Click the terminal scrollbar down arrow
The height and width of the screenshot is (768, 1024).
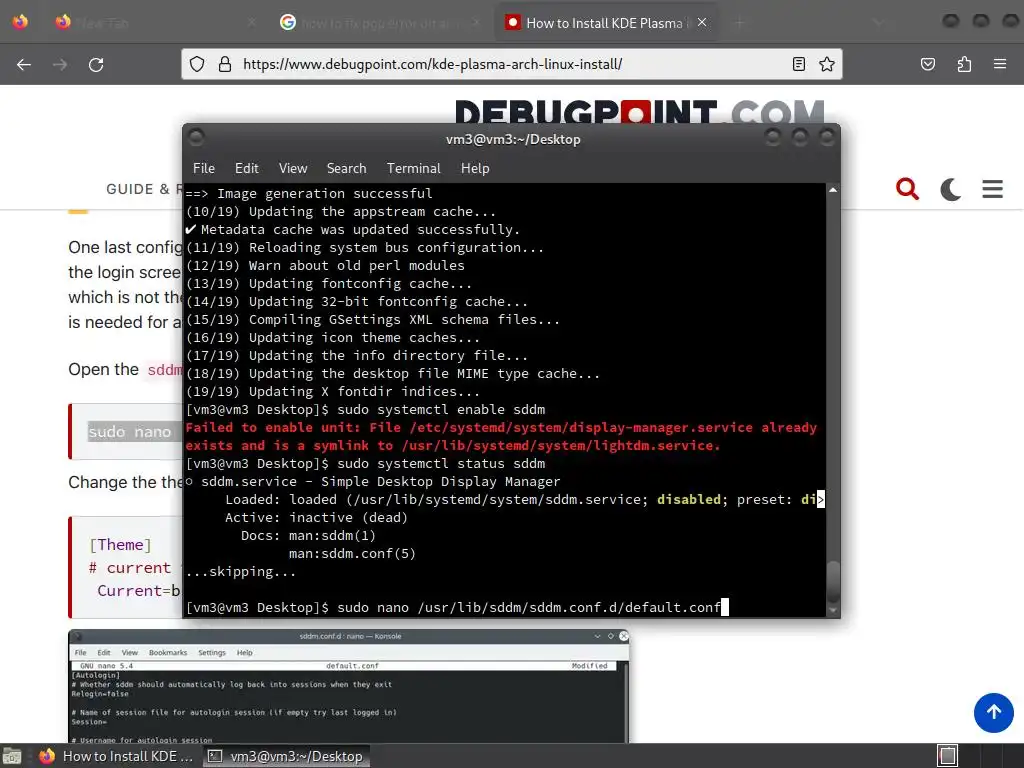tap(833, 611)
